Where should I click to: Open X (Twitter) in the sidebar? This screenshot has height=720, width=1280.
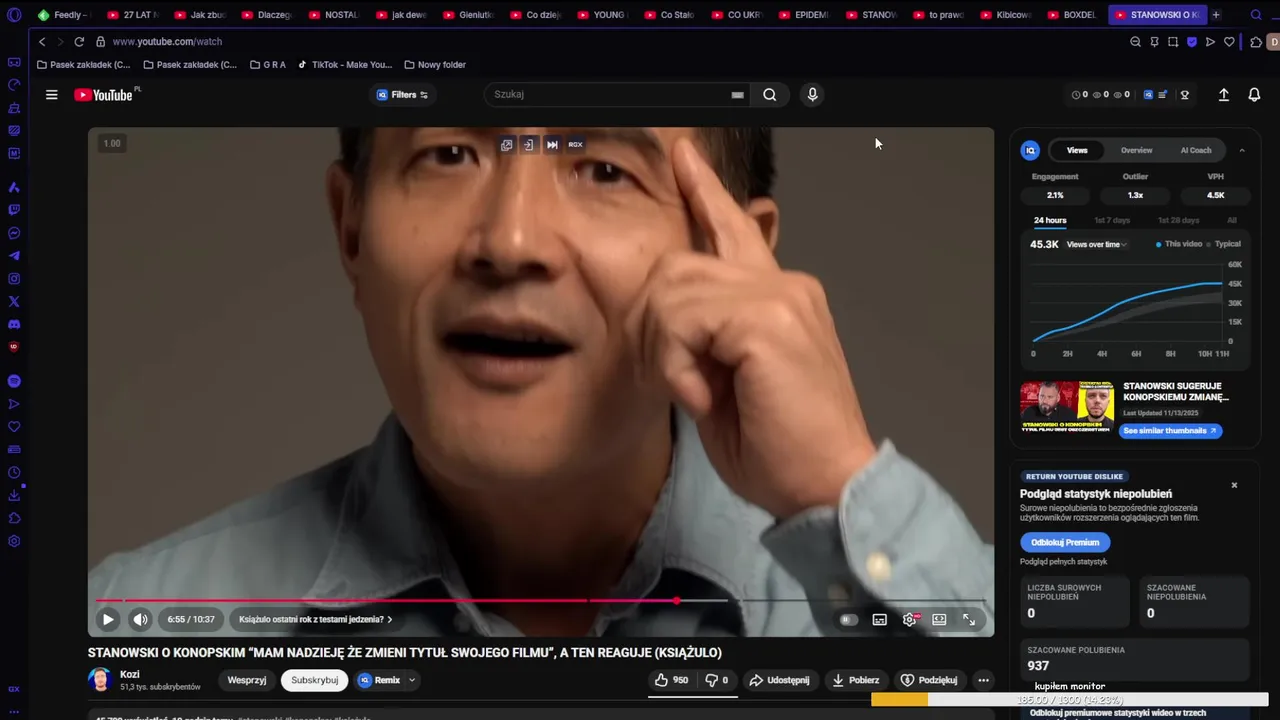(14, 302)
